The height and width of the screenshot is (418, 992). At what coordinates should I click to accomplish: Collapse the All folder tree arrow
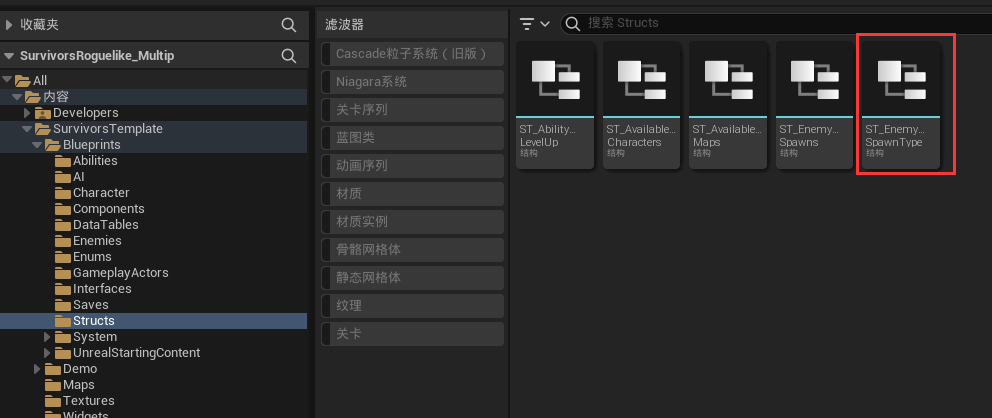tap(8, 80)
